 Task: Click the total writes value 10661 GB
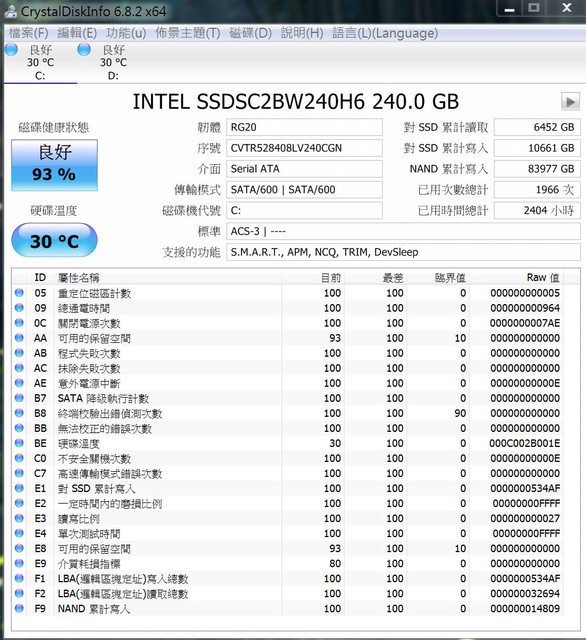coord(537,148)
